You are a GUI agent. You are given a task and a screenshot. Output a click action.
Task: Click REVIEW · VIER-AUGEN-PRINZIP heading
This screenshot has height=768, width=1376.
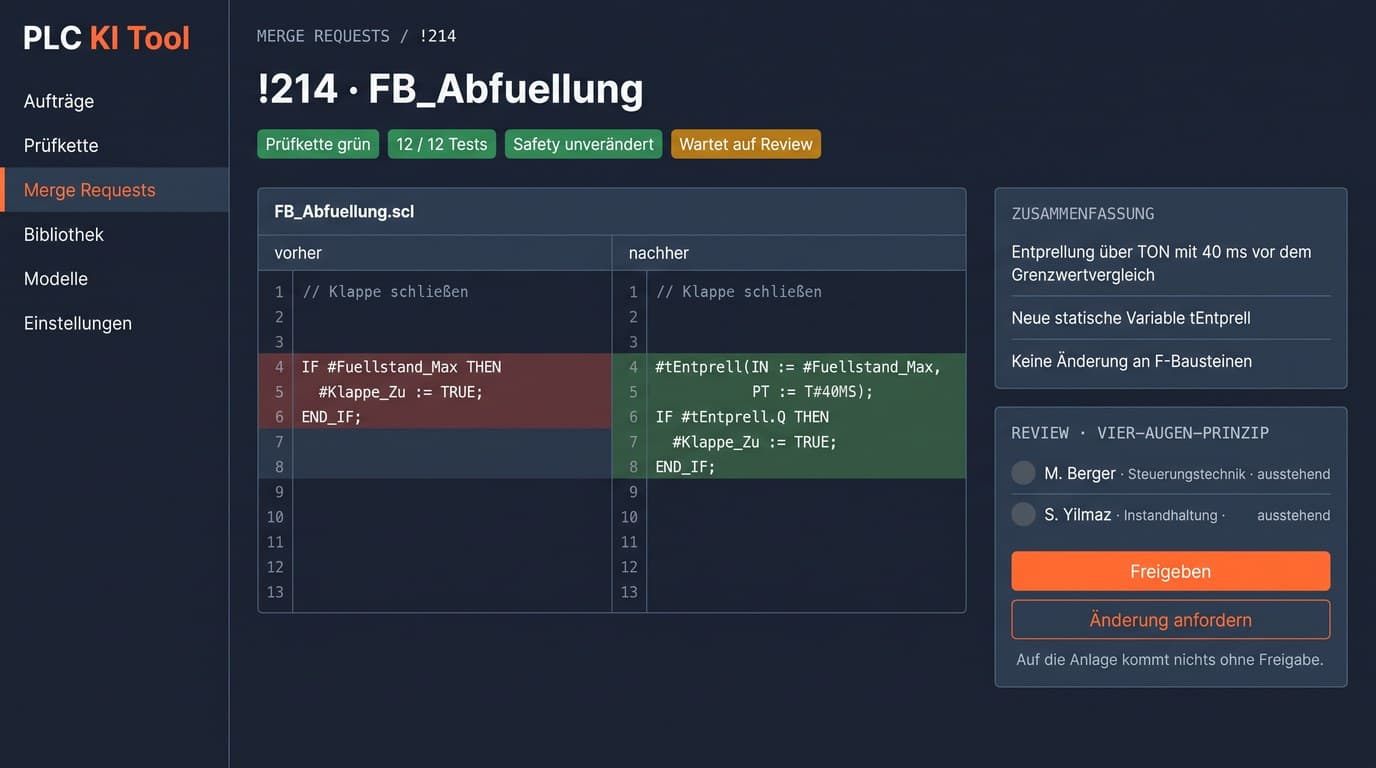[x=1140, y=433]
